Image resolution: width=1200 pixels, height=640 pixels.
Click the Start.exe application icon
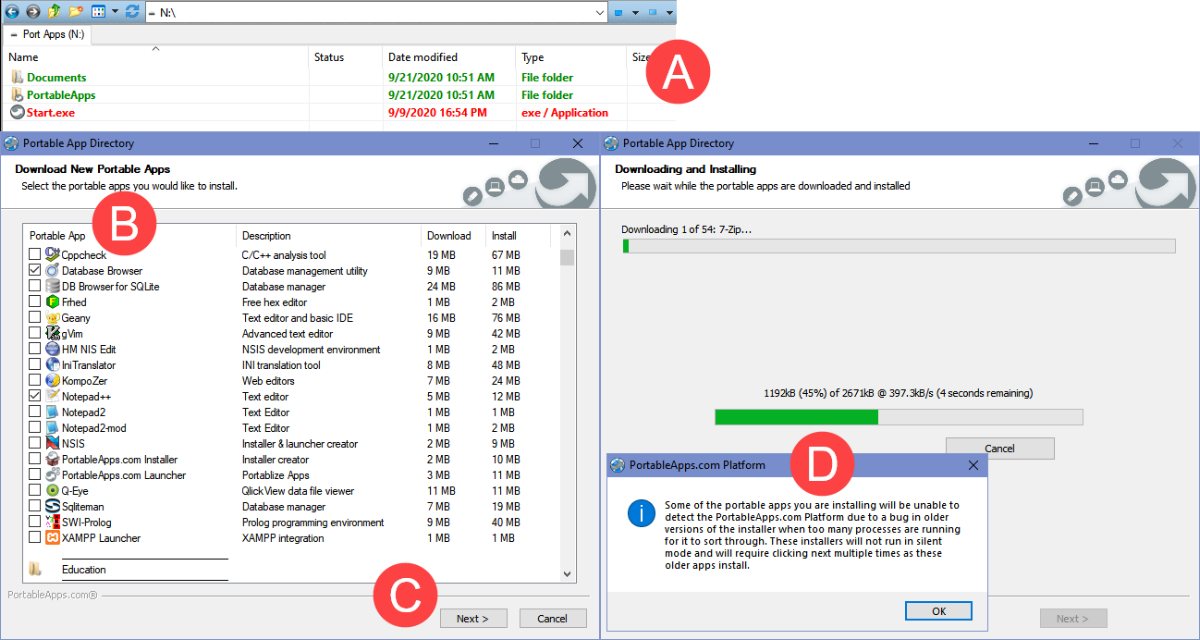click(17, 112)
